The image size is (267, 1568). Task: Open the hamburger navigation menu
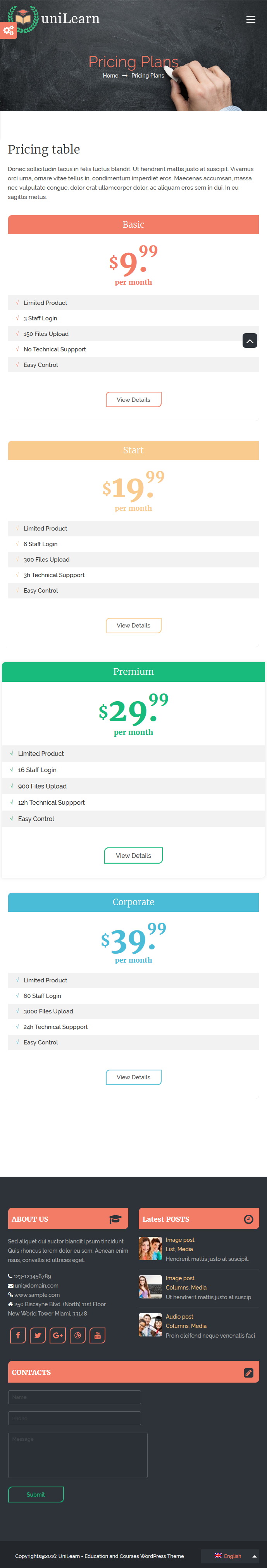251,19
